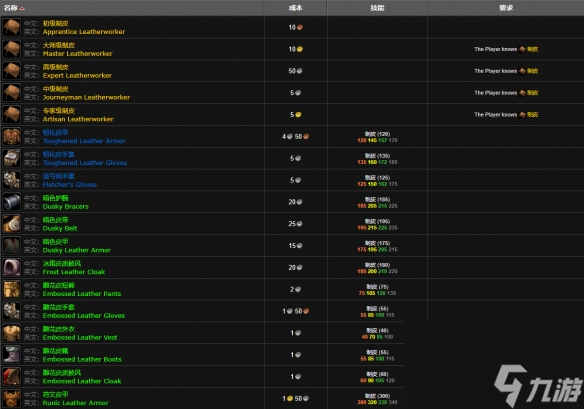Click the Embossed Leather Cloak icon
This screenshot has height=409, width=584.
(x=12, y=377)
